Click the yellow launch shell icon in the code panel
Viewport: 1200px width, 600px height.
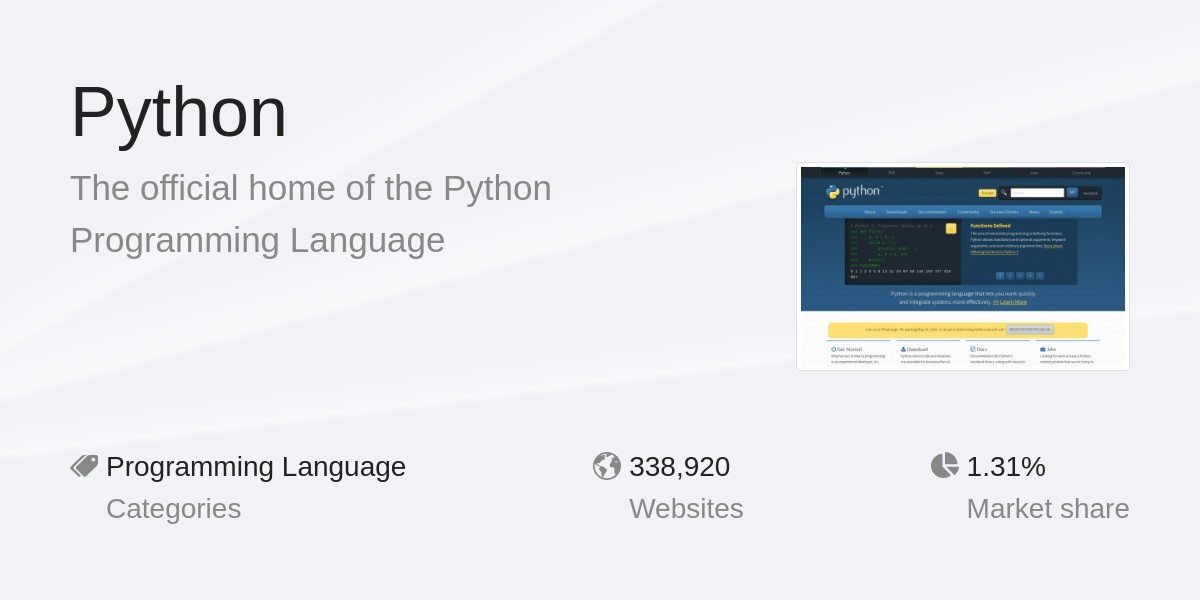point(951,228)
